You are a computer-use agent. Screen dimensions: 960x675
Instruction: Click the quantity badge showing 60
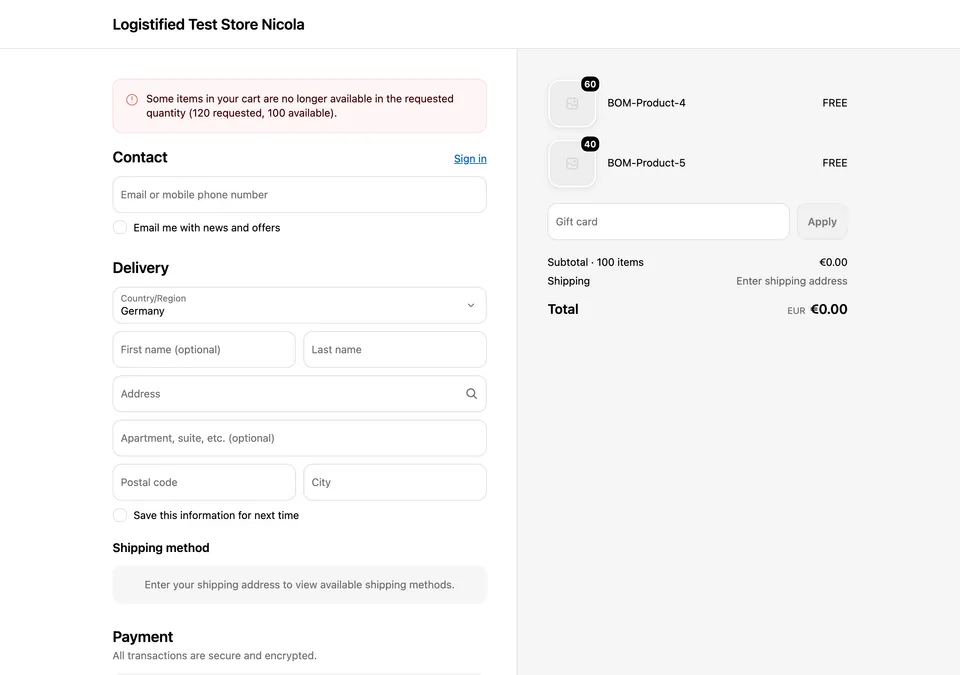(x=590, y=85)
